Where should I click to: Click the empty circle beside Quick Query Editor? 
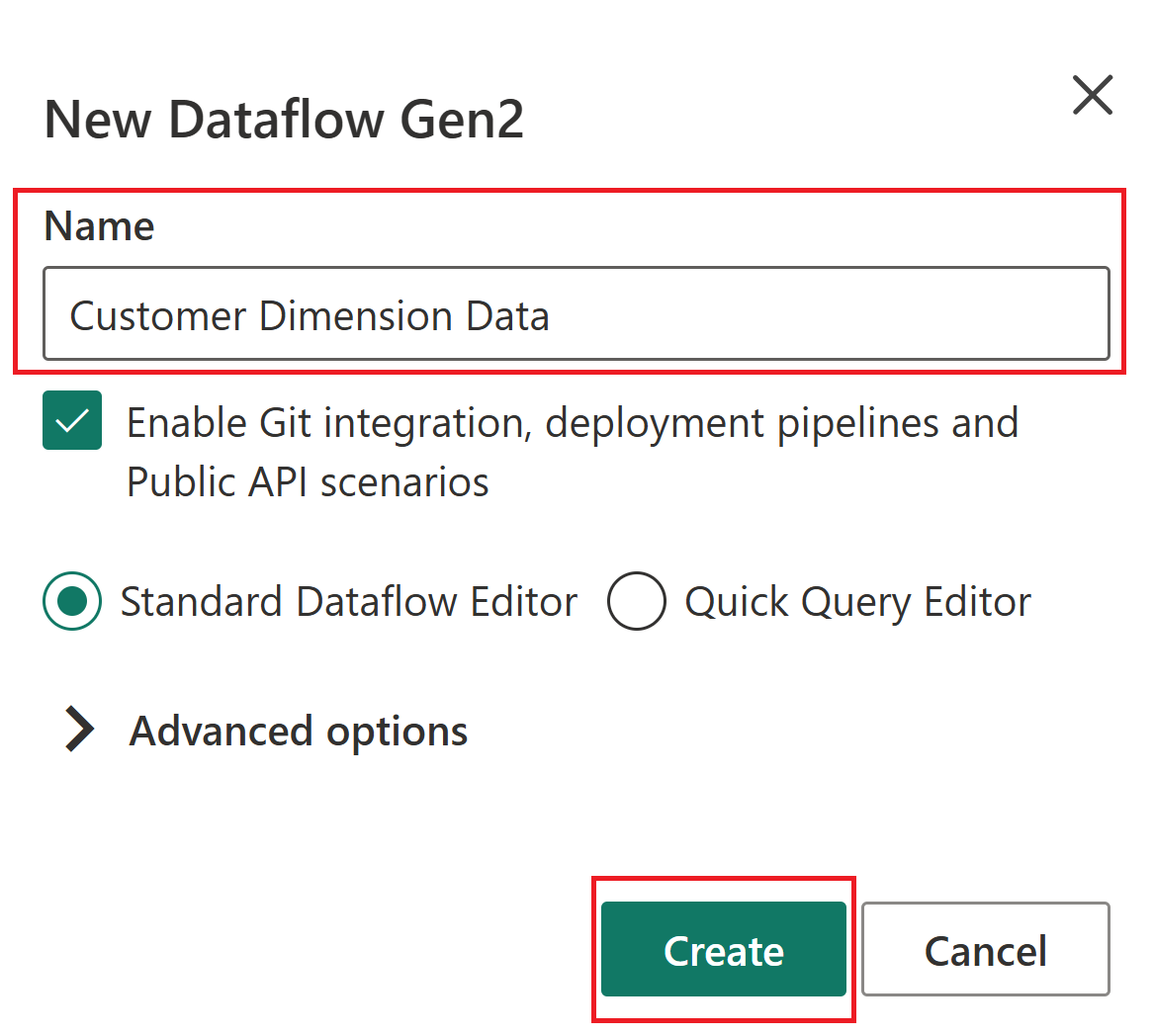click(x=636, y=602)
